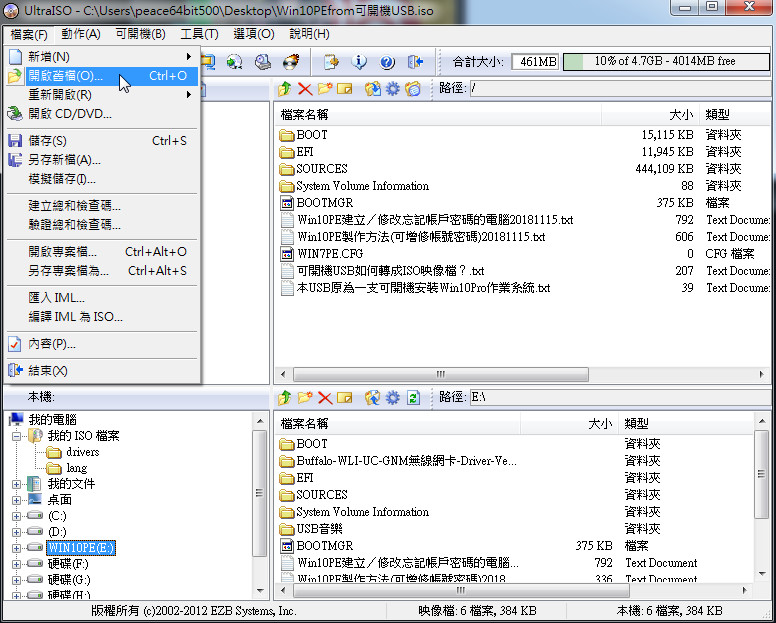Click the add-to-image icon in local pane toolbar
This screenshot has height=623, width=776.
[373, 398]
